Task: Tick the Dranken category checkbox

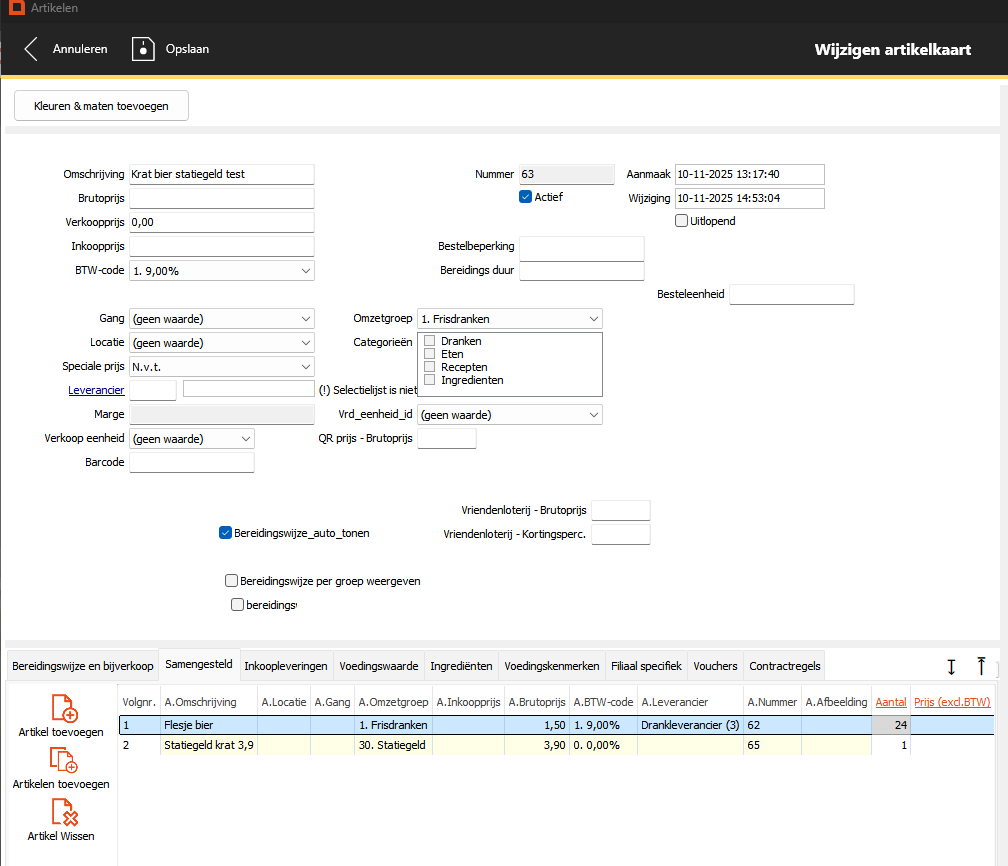Action: 430,341
